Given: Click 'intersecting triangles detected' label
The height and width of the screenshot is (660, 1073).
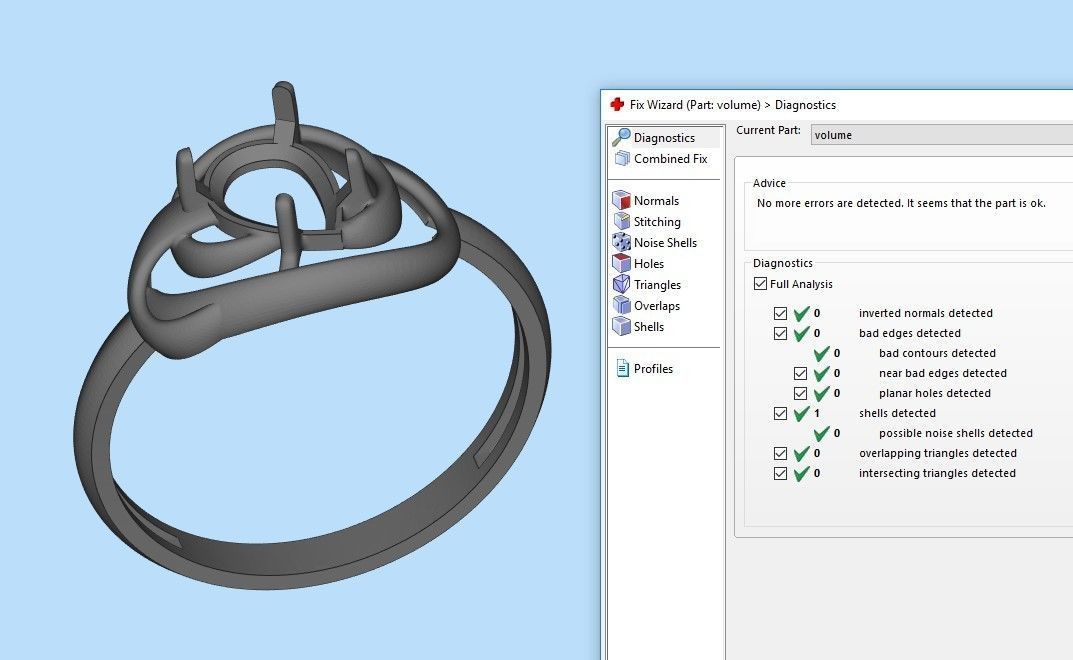Looking at the screenshot, I should coord(937,473).
